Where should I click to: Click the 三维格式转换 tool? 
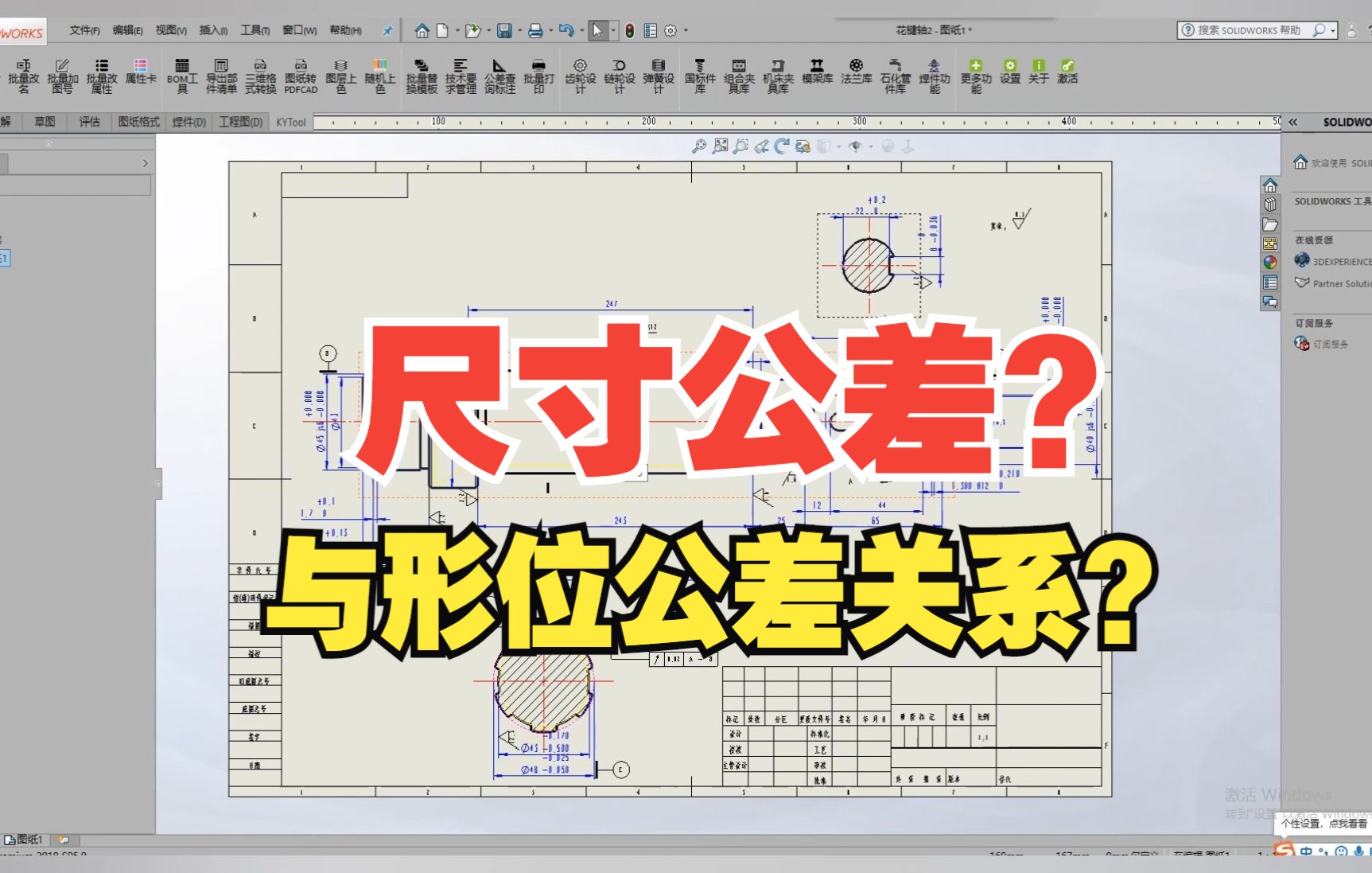pos(260,76)
